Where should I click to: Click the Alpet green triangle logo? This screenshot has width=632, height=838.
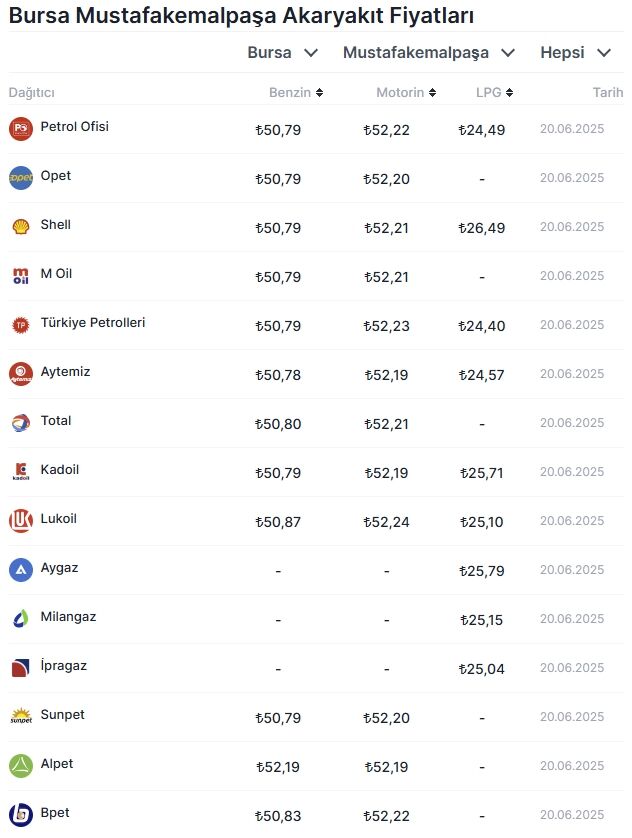21,766
